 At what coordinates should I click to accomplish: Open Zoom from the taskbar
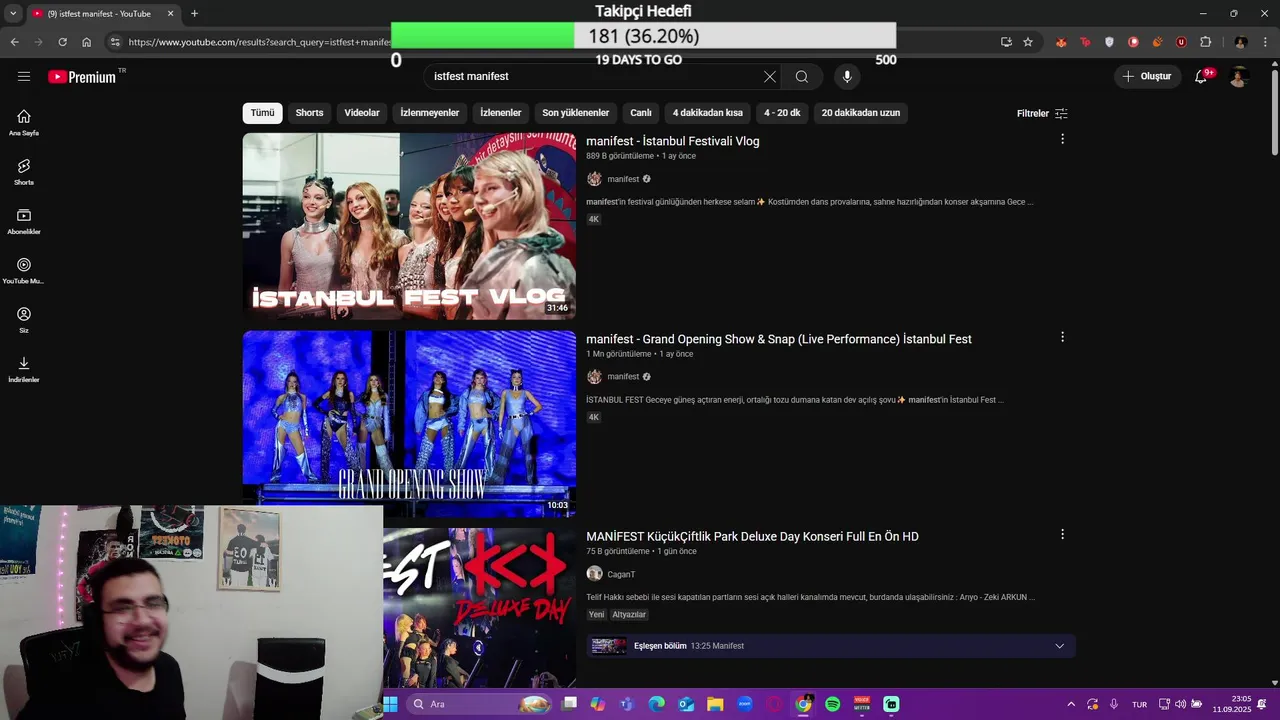click(x=745, y=704)
